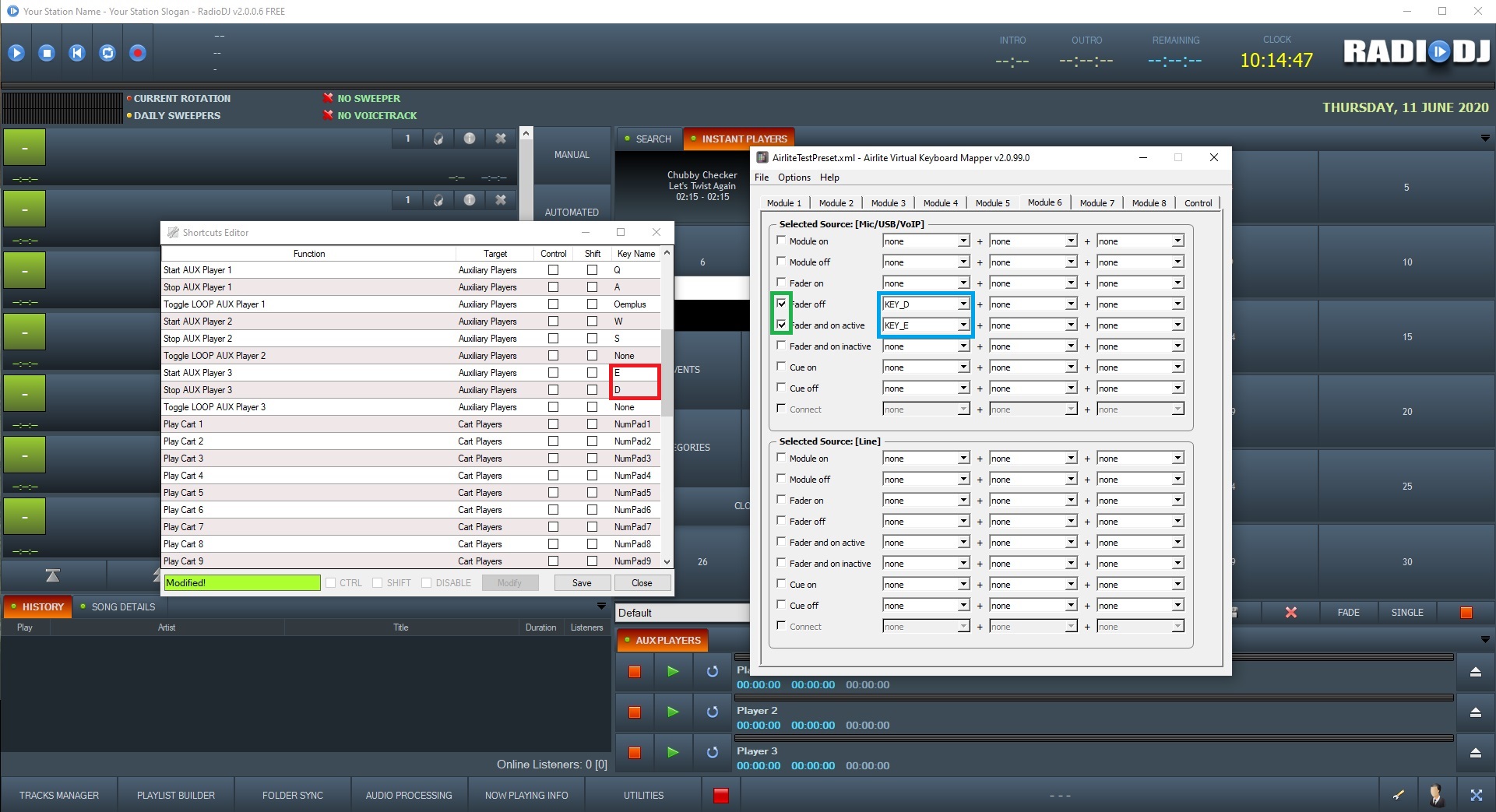Click Save in the Shortcuts Editor
Screen dimensions: 1496x812
tap(582, 583)
